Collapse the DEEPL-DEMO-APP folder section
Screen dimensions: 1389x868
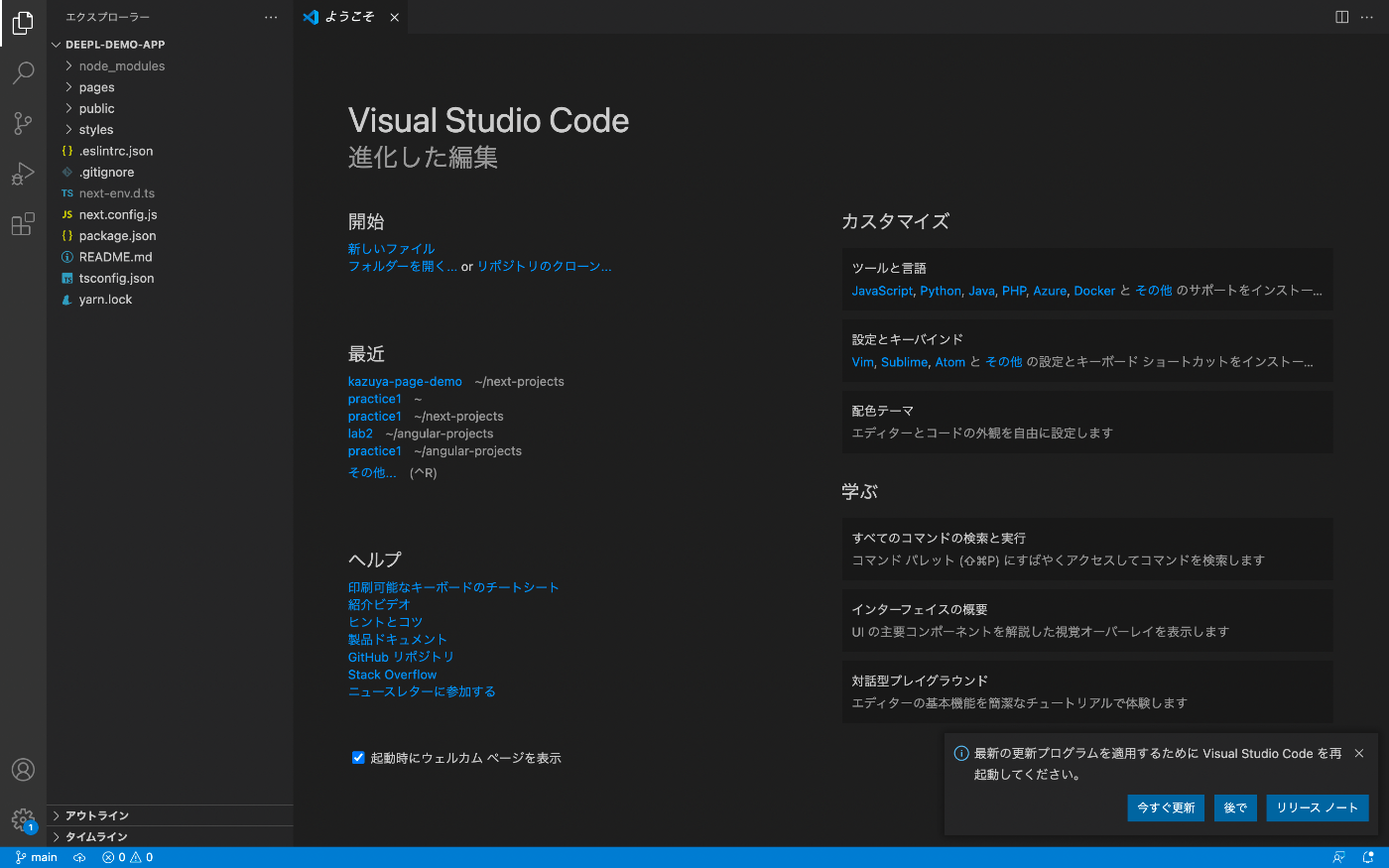tap(170, 45)
